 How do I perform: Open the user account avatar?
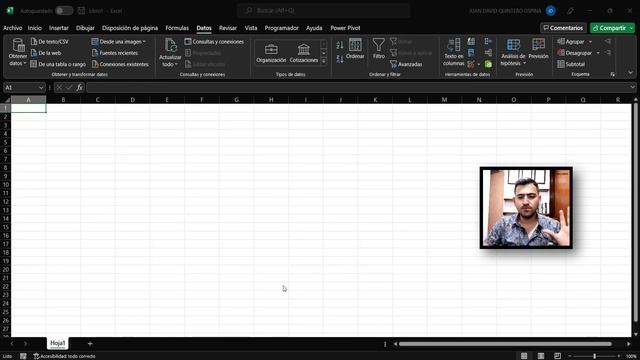tap(551, 11)
